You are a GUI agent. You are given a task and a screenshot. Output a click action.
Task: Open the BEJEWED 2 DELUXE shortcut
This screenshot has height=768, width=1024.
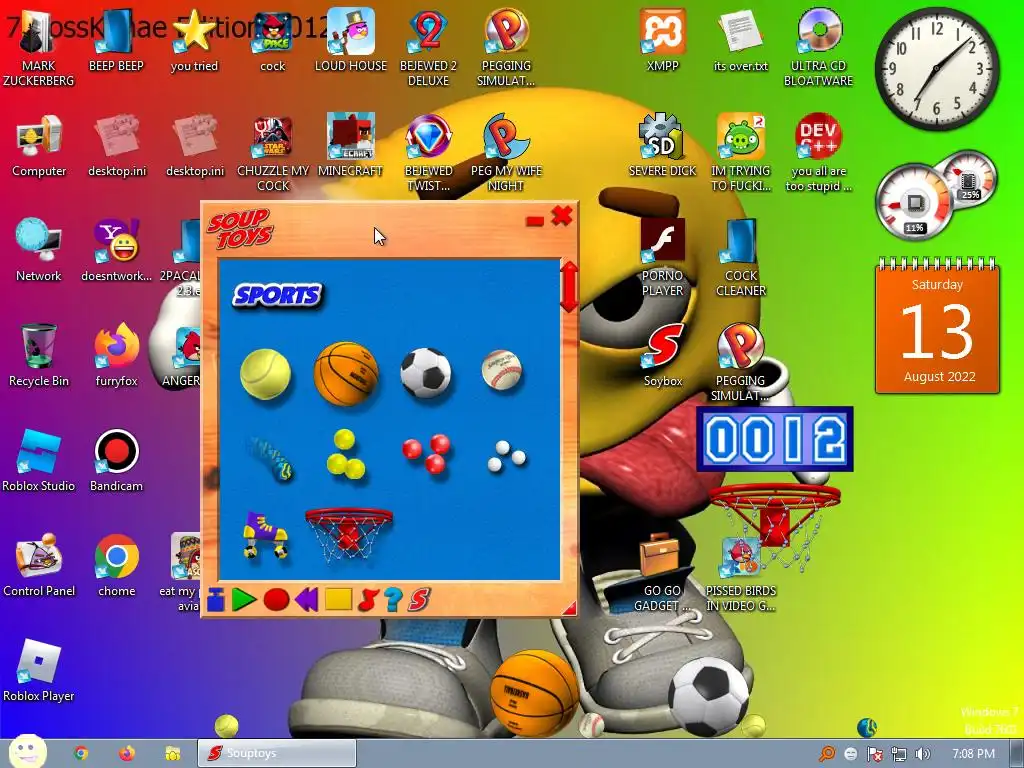tap(428, 47)
